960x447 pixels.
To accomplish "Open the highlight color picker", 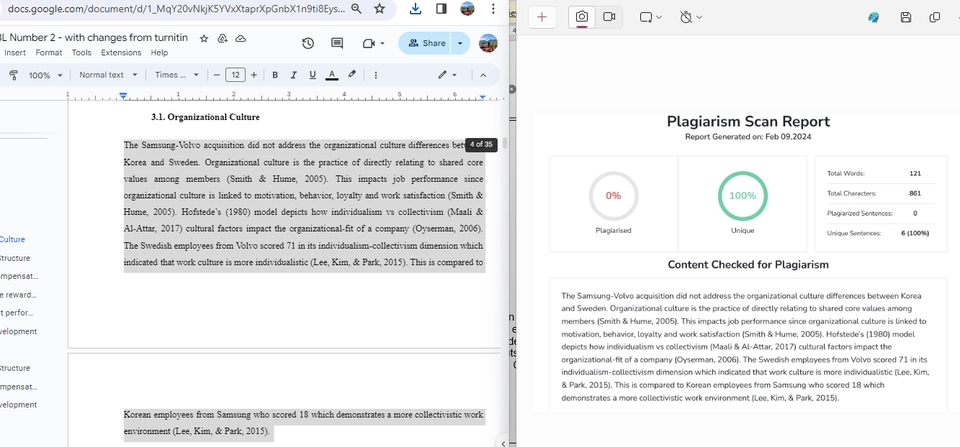I will (351, 75).
